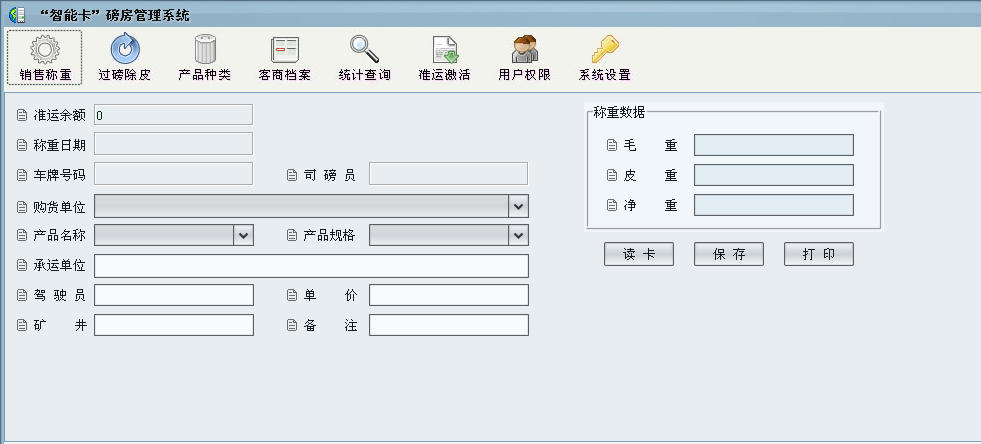981x444 pixels.
Task: Click 统计查询 magnifying glass icon
Action: coord(364,50)
